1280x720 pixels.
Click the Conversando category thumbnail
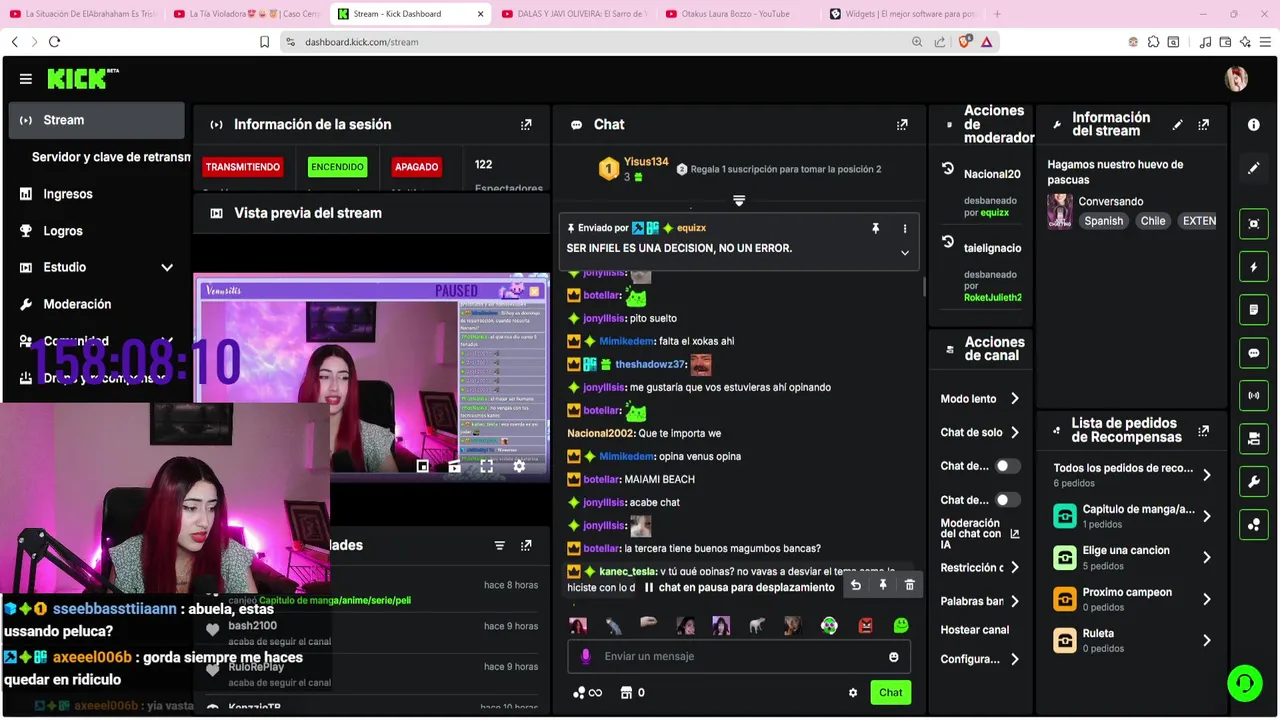coord(1060,211)
